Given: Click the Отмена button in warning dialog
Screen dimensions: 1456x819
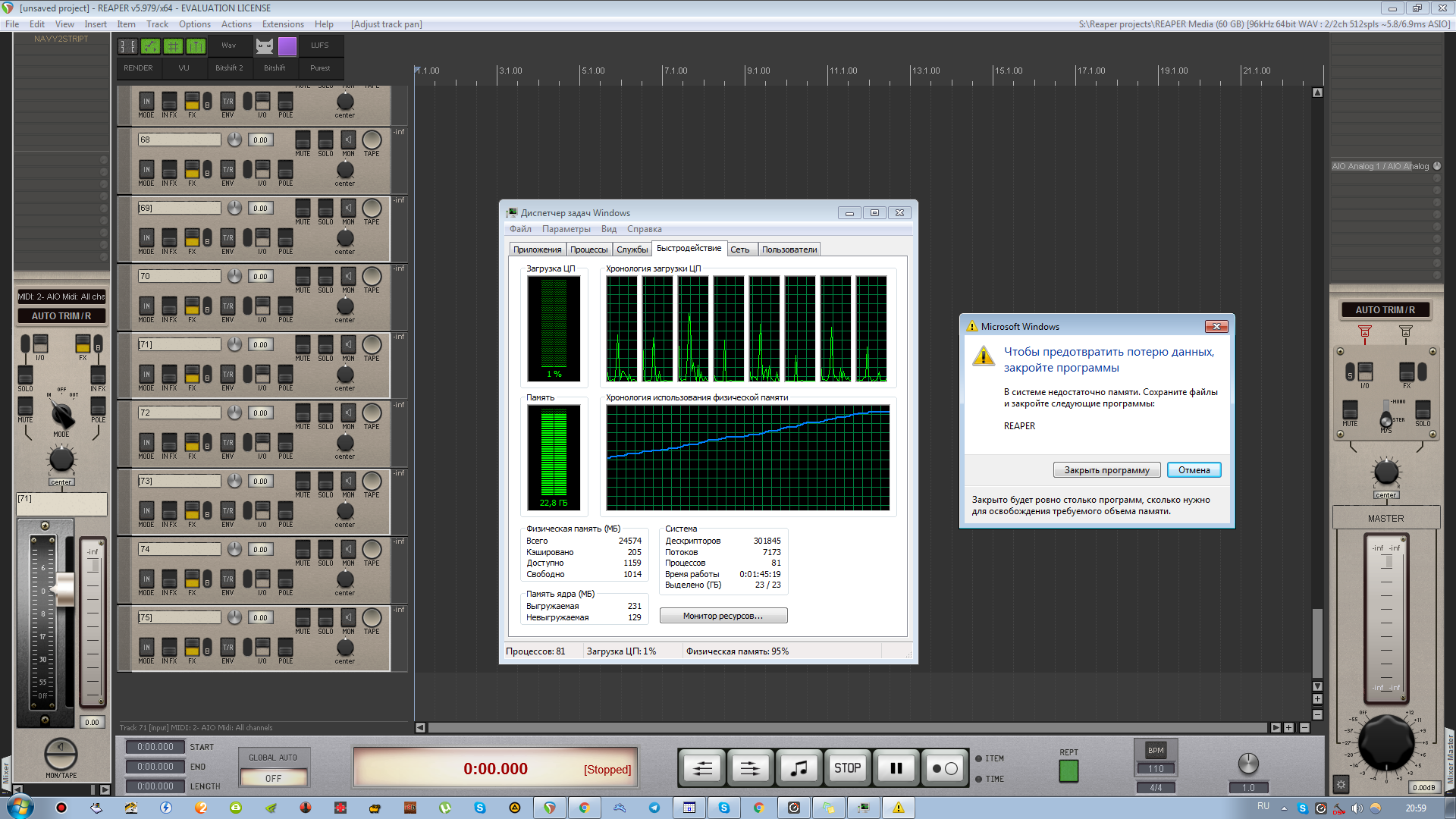Looking at the screenshot, I should click(1194, 470).
